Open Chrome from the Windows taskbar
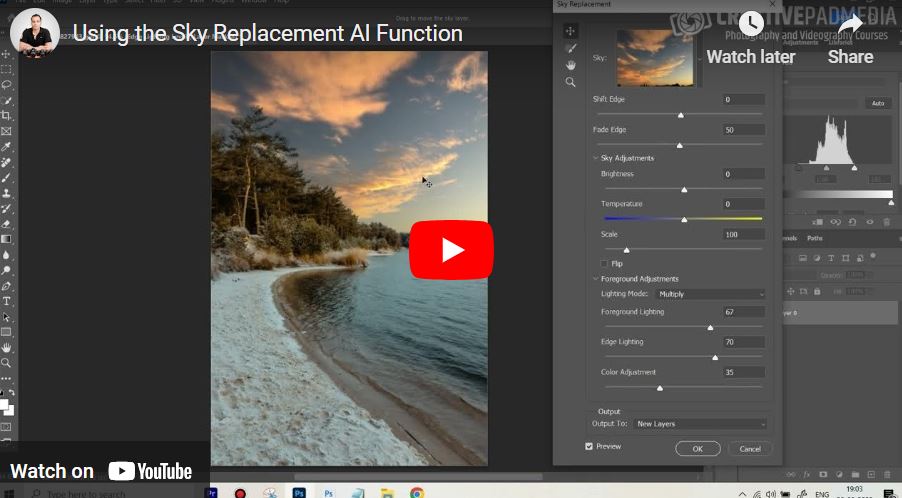 click(417, 493)
